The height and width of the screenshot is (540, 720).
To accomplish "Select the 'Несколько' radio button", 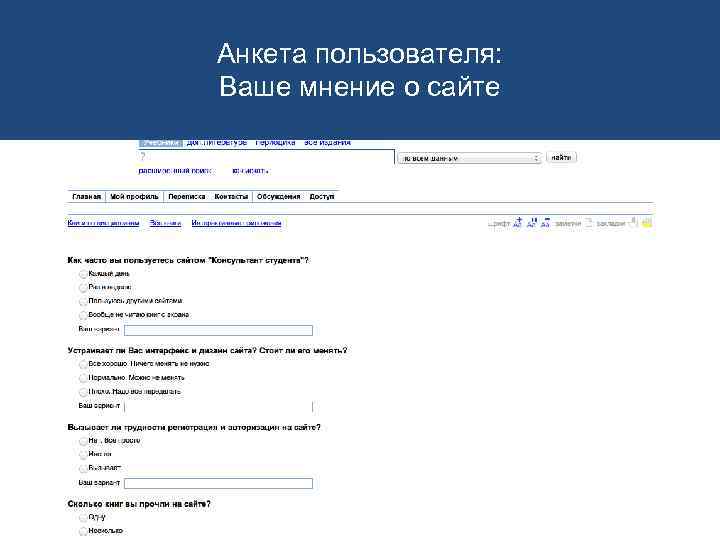I will tap(83, 531).
